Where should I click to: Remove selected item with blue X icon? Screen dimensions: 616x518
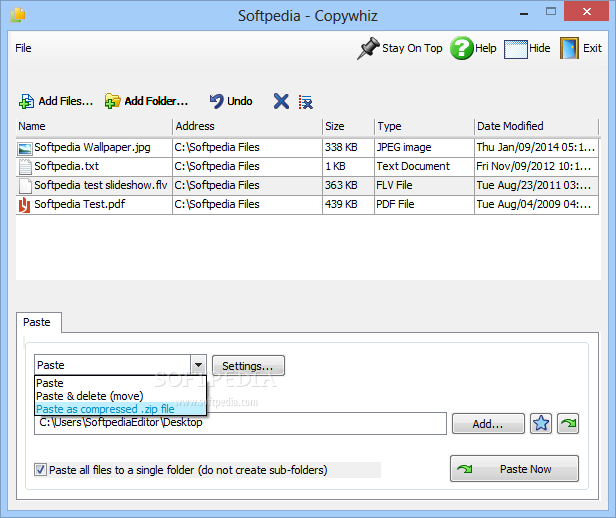tap(281, 101)
